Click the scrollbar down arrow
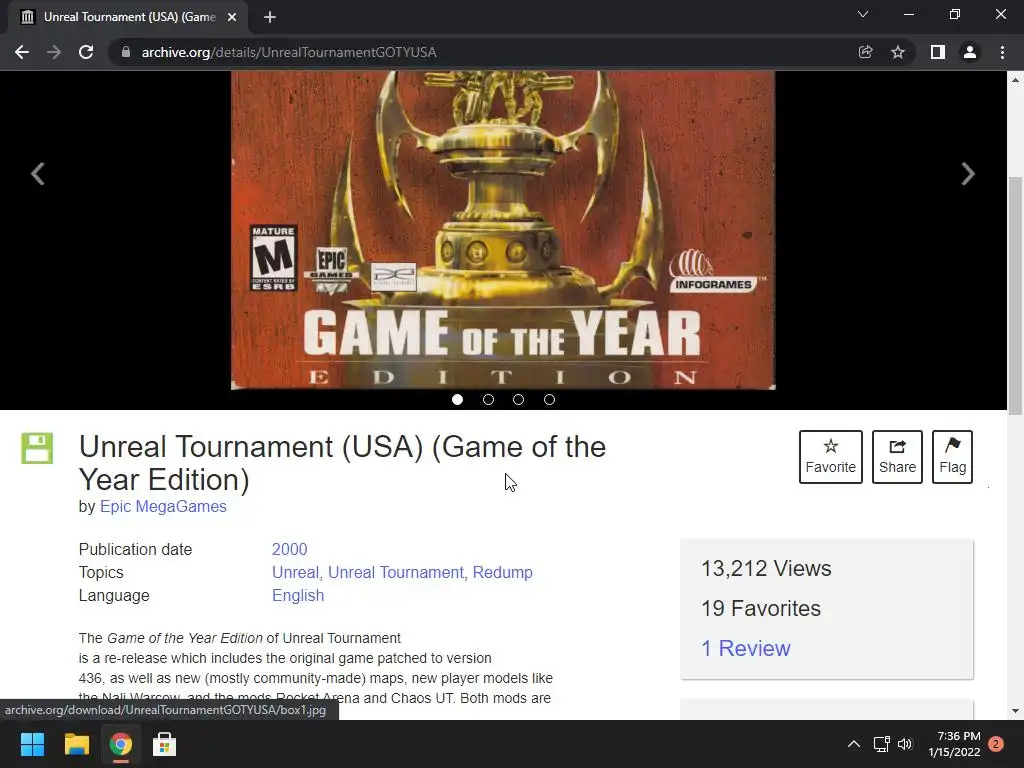Image resolution: width=1024 pixels, height=768 pixels. (1015, 711)
